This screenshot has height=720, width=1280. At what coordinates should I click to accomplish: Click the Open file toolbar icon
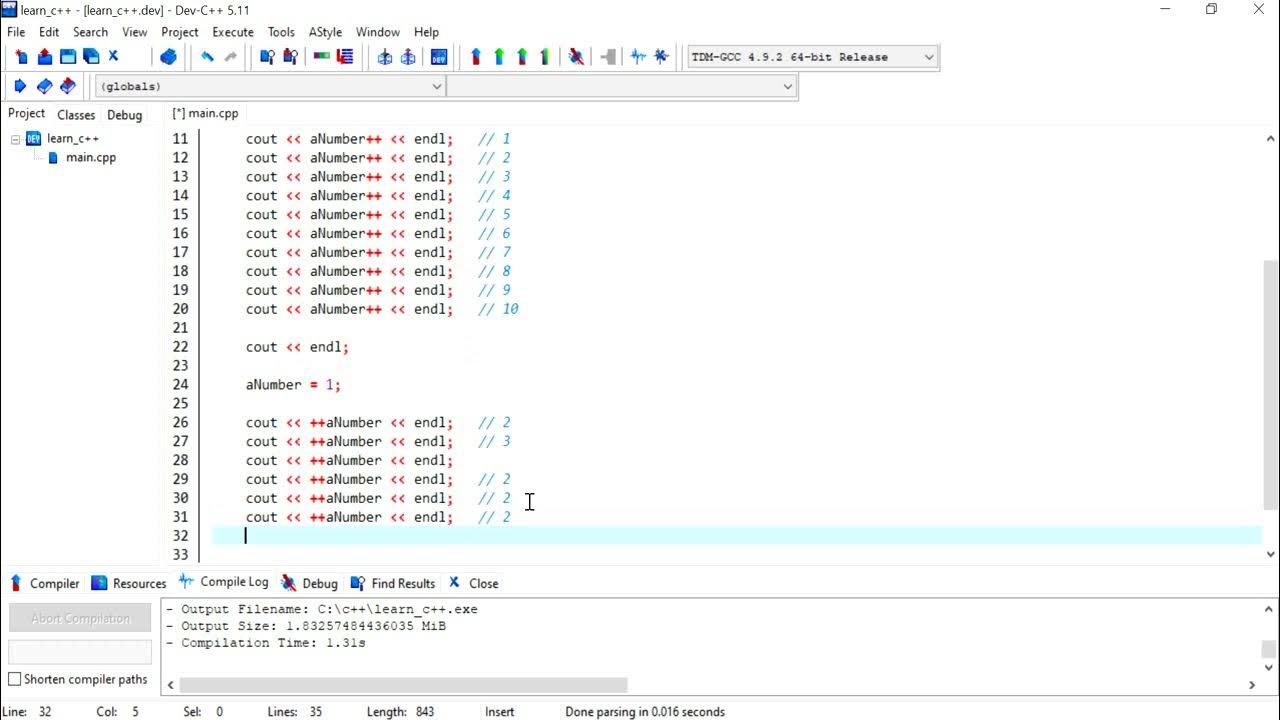click(45, 57)
